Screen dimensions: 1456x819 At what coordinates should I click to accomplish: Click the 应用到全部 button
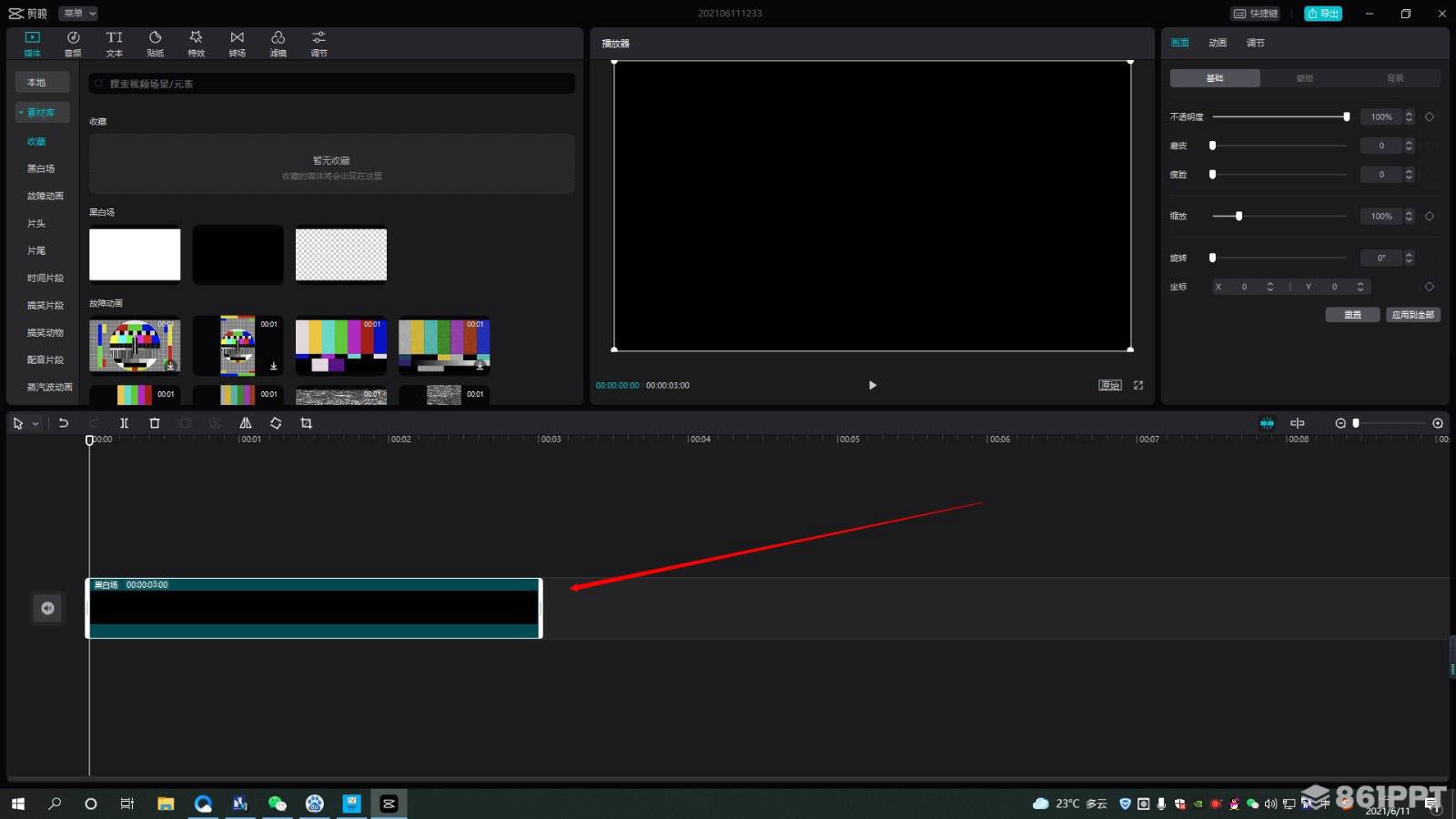point(1413,315)
